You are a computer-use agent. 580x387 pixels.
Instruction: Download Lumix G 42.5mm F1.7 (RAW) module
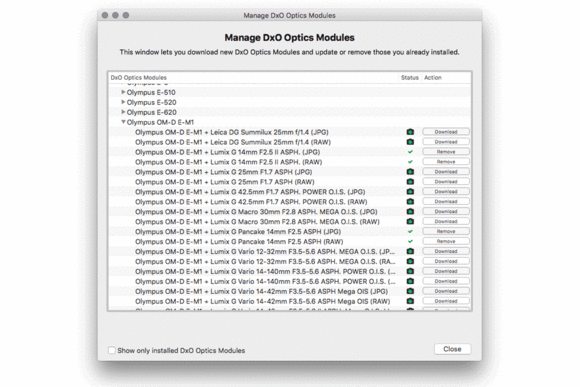pos(446,202)
